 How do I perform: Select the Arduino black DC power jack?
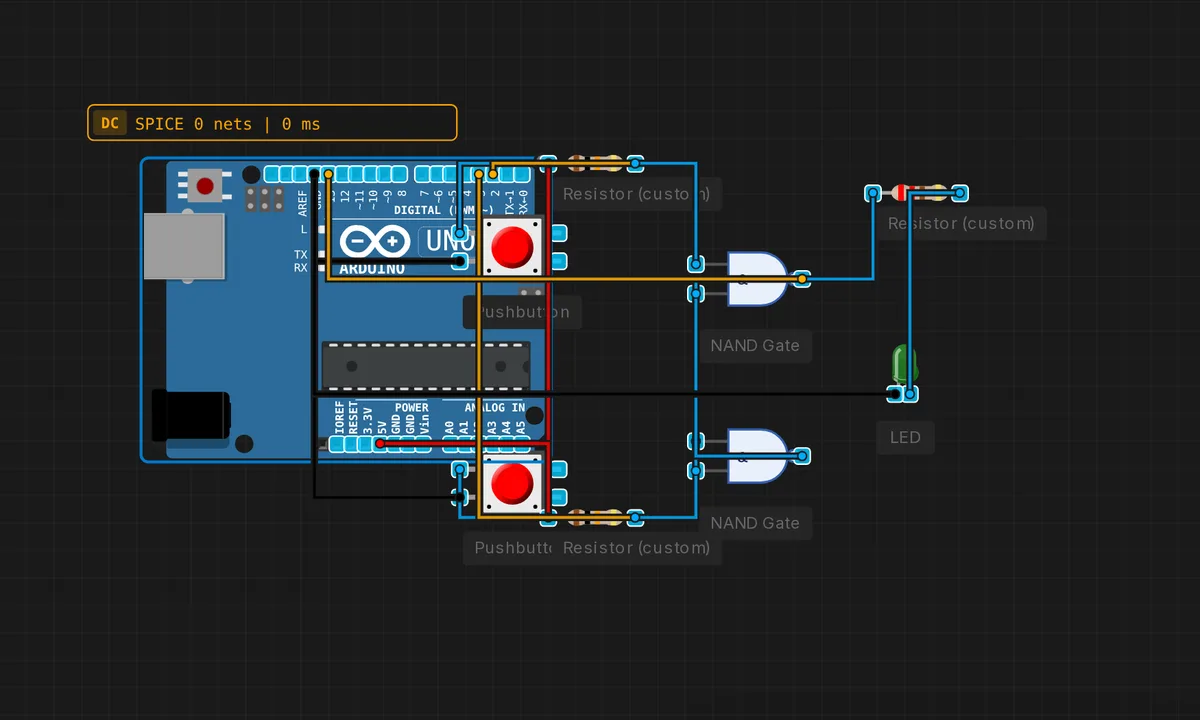tap(191, 414)
